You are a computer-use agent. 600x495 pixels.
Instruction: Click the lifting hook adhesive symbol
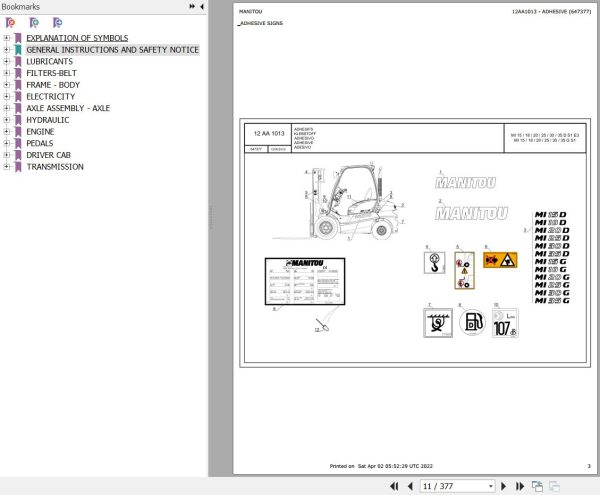pyautogui.click(x=434, y=262)
